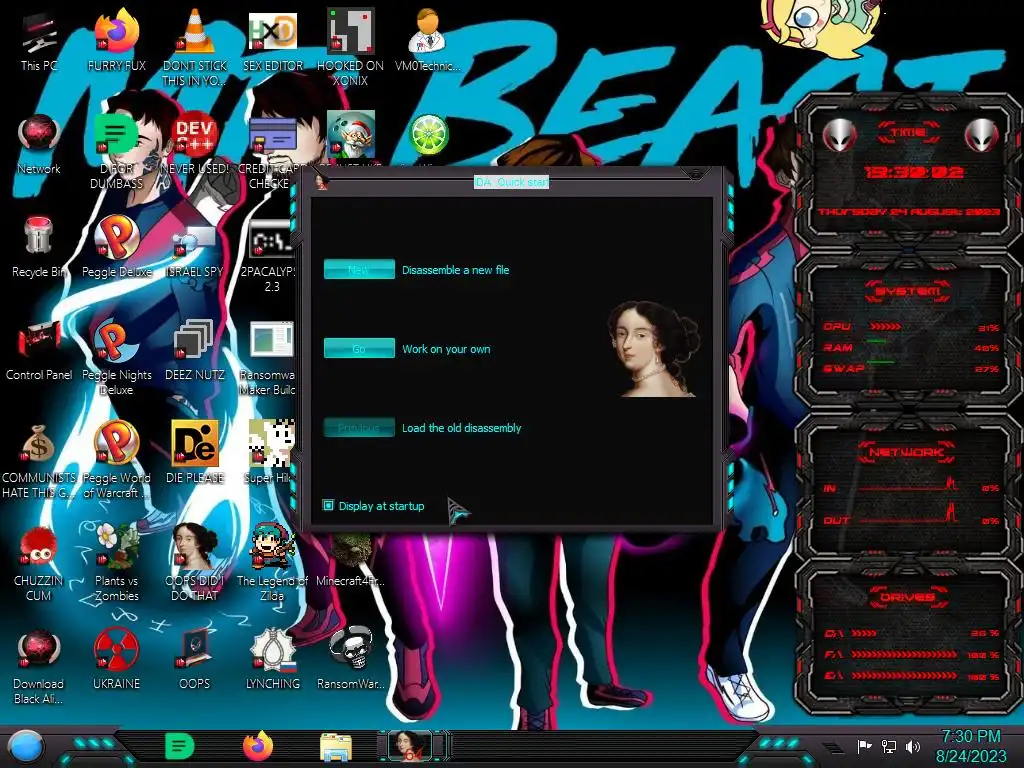Select the DONT STICK THIS IN YO... VLC icon
This screenshot has height=768, width=1024.
click(195, 48)
